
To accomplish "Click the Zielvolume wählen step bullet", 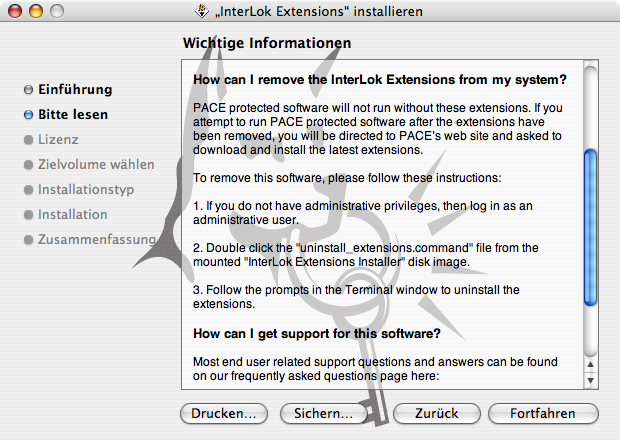I will 28,164.
